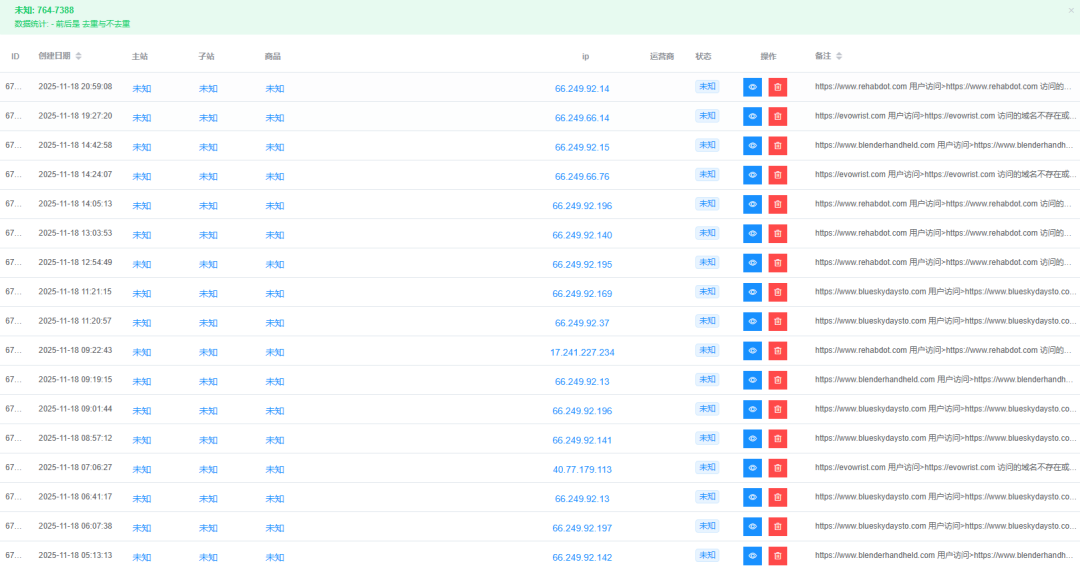This screenshot has height=568, width=1080.
Task: Click 未知 status tag in 07:06:27 row
Action: click(707, 467)
